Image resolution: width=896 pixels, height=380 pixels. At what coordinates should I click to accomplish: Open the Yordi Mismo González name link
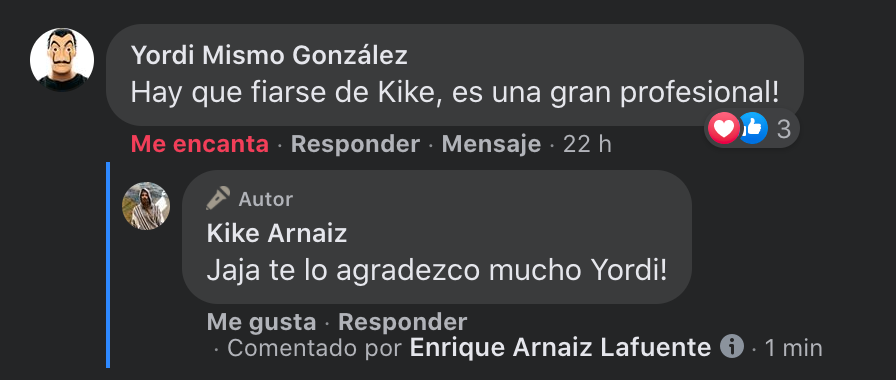(x=269, y=56)
